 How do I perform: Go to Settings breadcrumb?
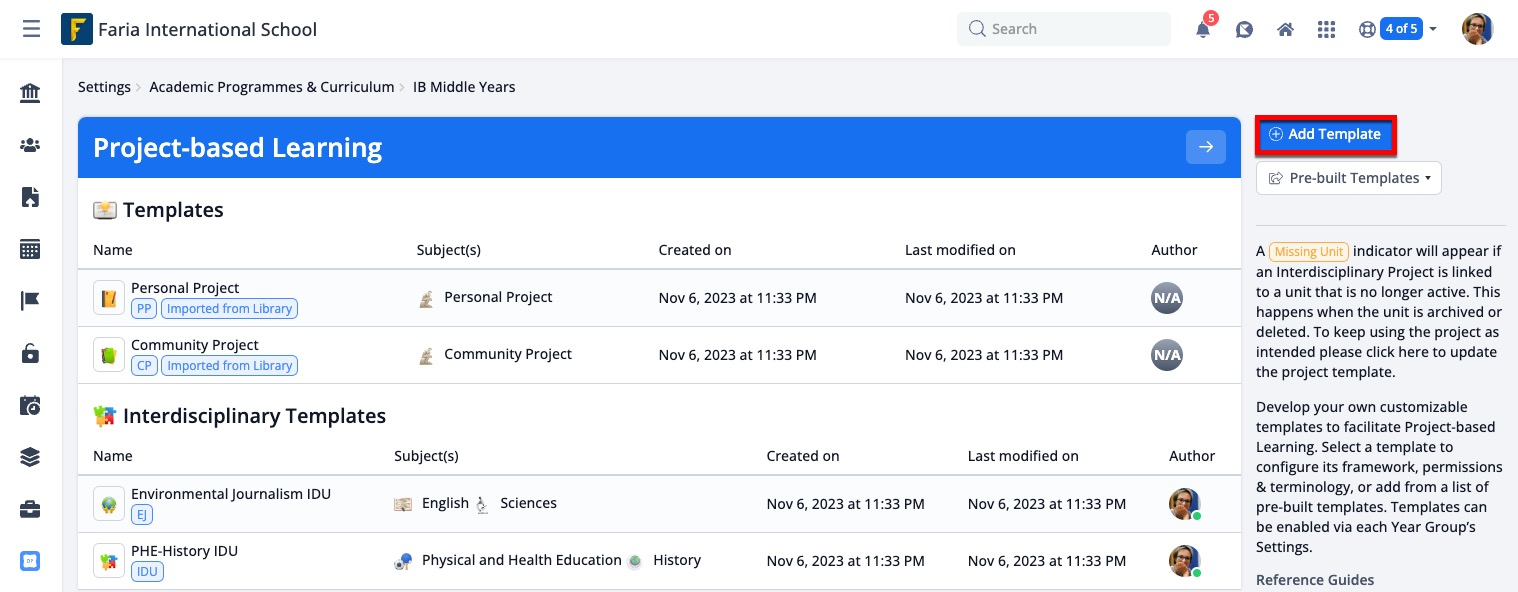[104, 87]
